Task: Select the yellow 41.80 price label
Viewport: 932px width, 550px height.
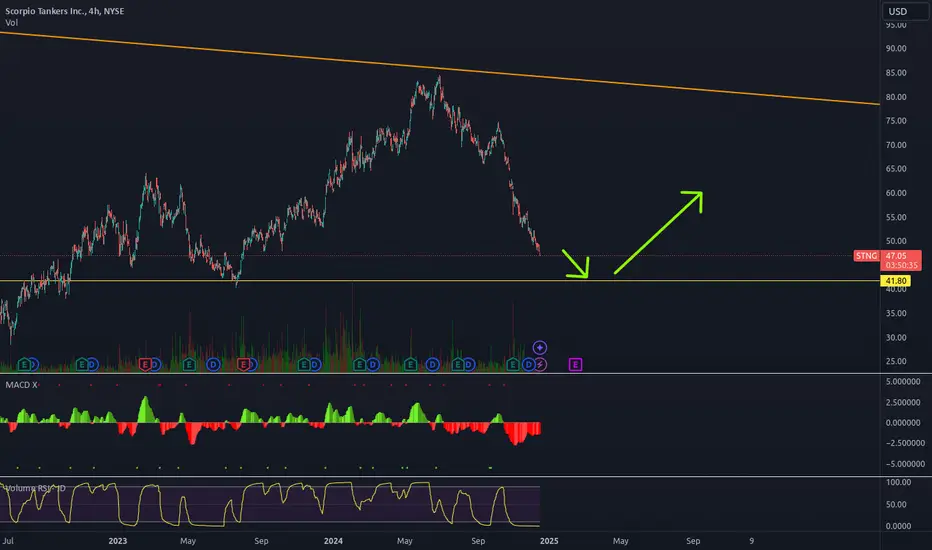Action: [896, 281]
